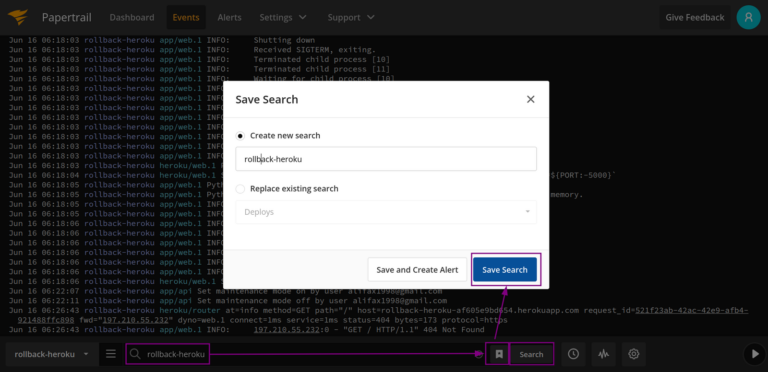Viewport: 768px width, 372px height.
Task: Click Save and Create Alert
Action: (x=417, y=270)
